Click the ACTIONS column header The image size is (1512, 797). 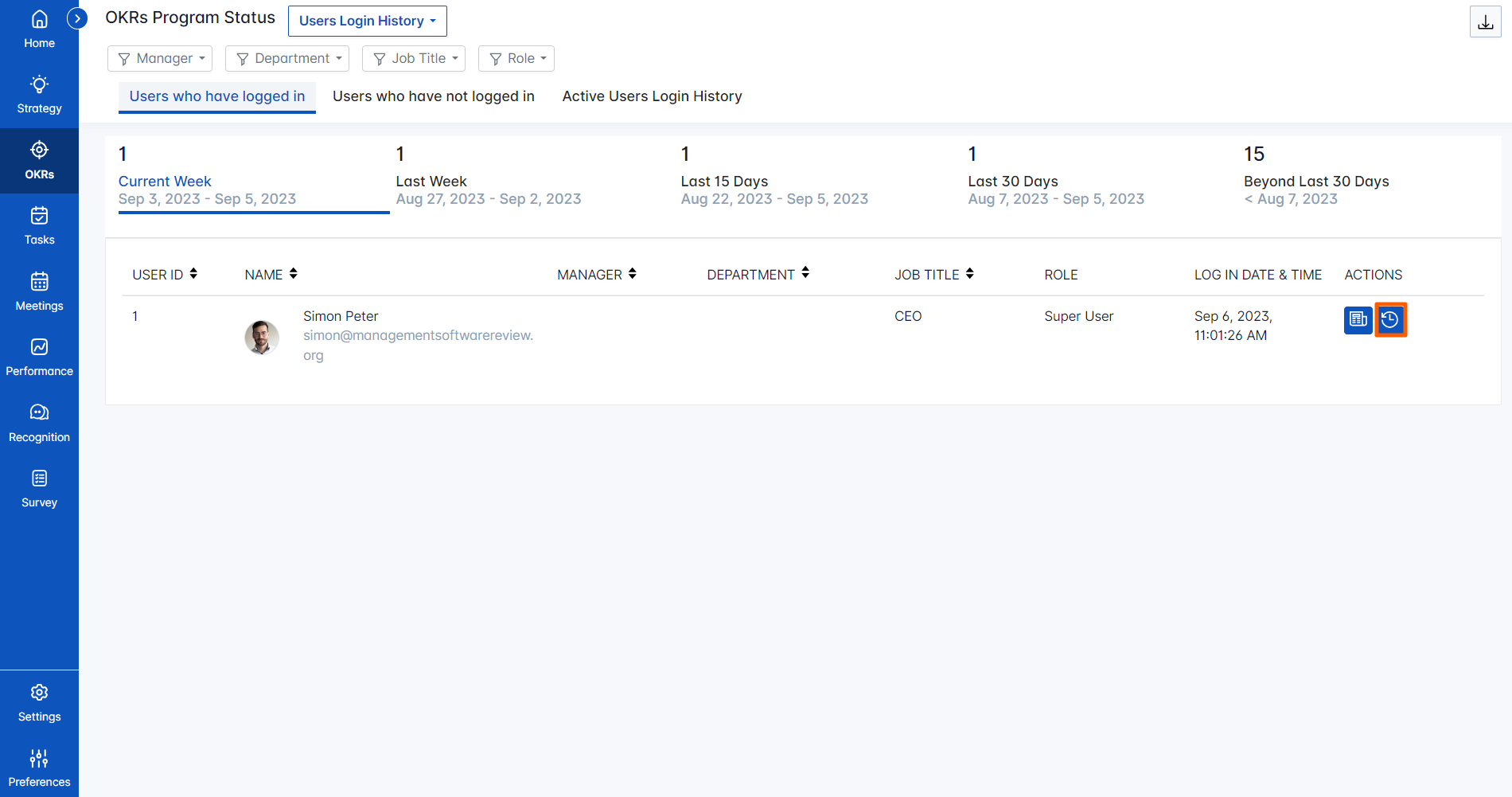pos(1374,275)
